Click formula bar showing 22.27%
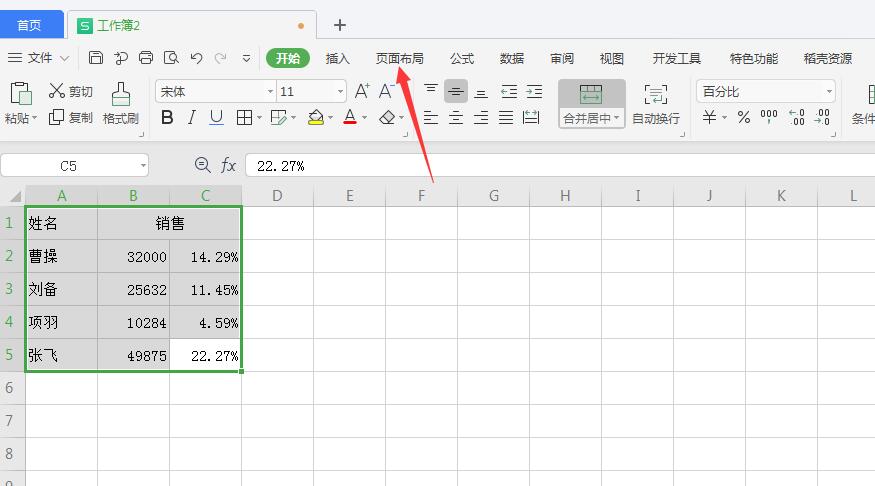The height and width of the screenshot is (486, 875). [x=560, y=166]
